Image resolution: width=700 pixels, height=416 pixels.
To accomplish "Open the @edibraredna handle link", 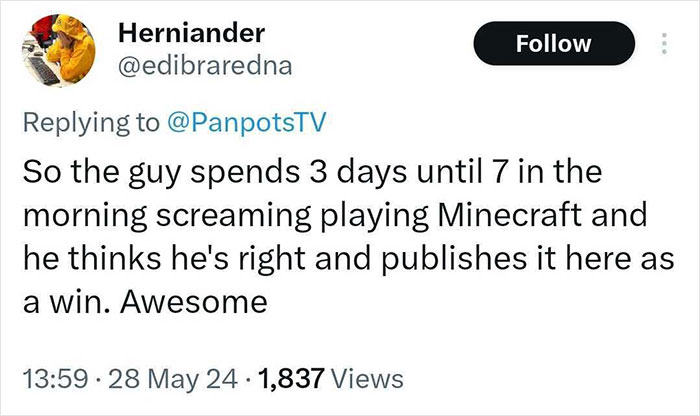I will point(205,66).
